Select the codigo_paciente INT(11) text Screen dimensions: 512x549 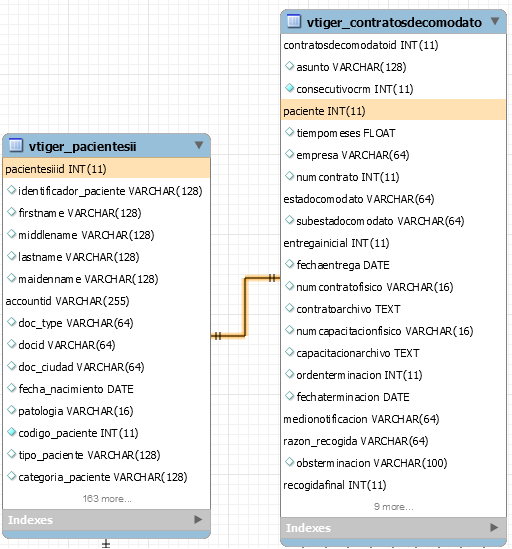(78, 433)
